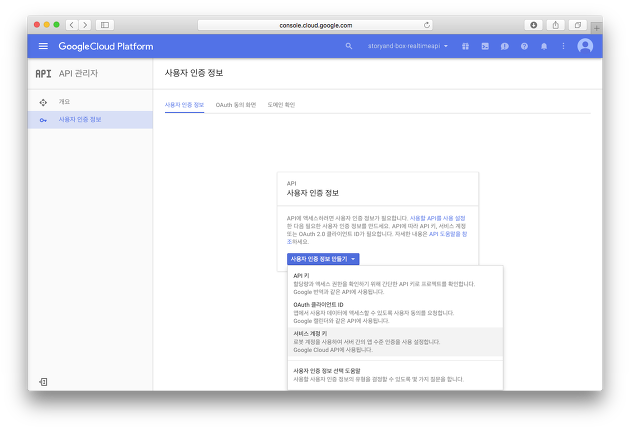
Task: Show notifications bell icon
Action: tap(544, 46)
